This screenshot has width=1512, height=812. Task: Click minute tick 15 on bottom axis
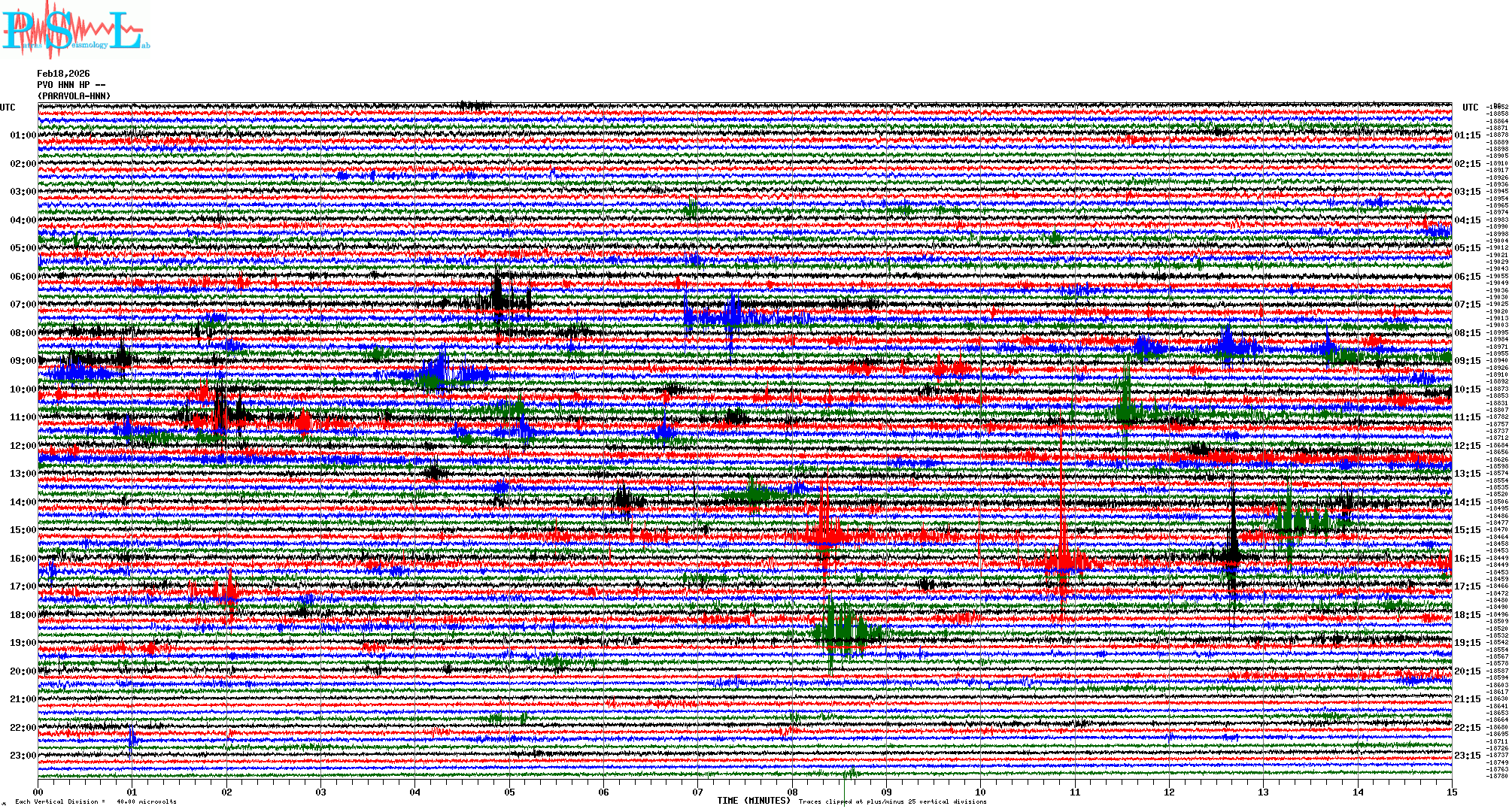click(1451, 792)
